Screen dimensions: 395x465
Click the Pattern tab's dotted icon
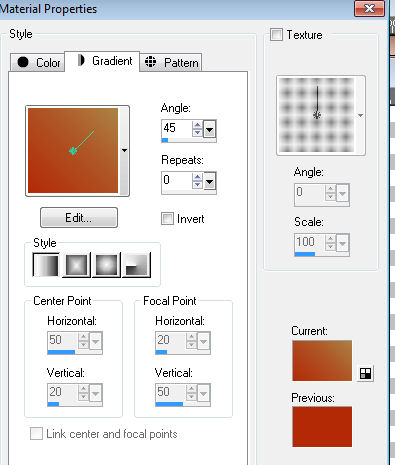tap(151, 62)
